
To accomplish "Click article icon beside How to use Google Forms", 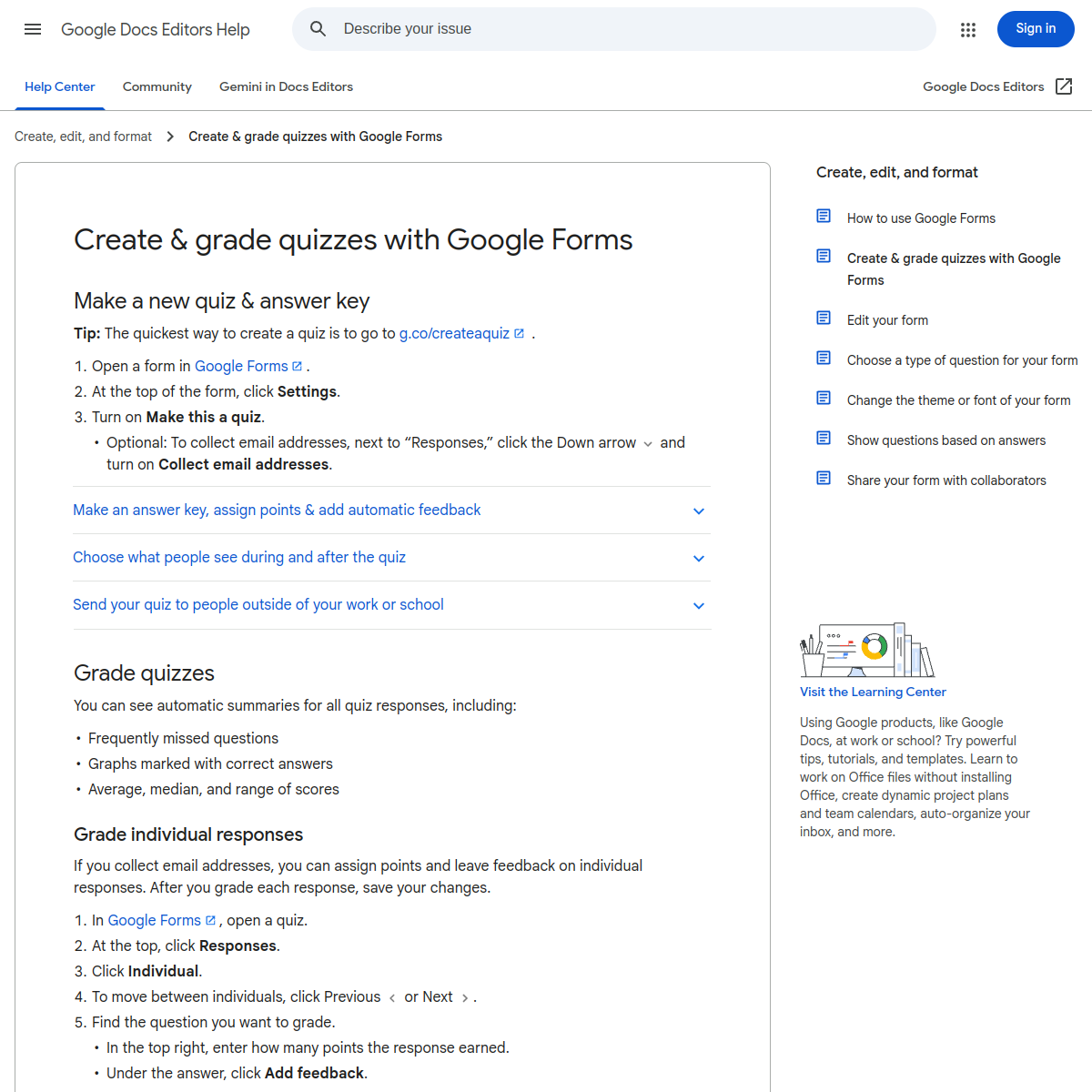I will [x=824, y=217].
